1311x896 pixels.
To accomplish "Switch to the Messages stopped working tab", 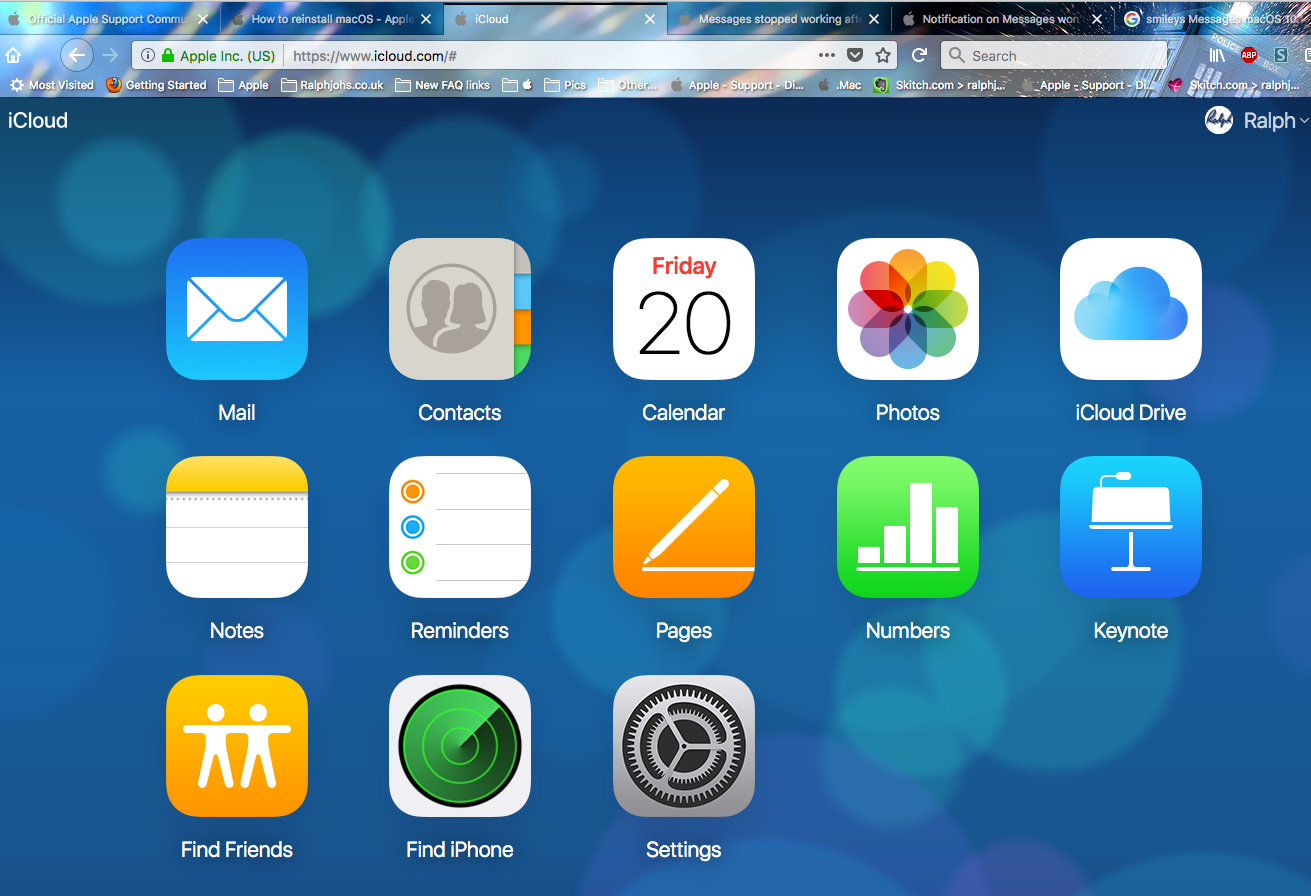I will coord(780,19).
